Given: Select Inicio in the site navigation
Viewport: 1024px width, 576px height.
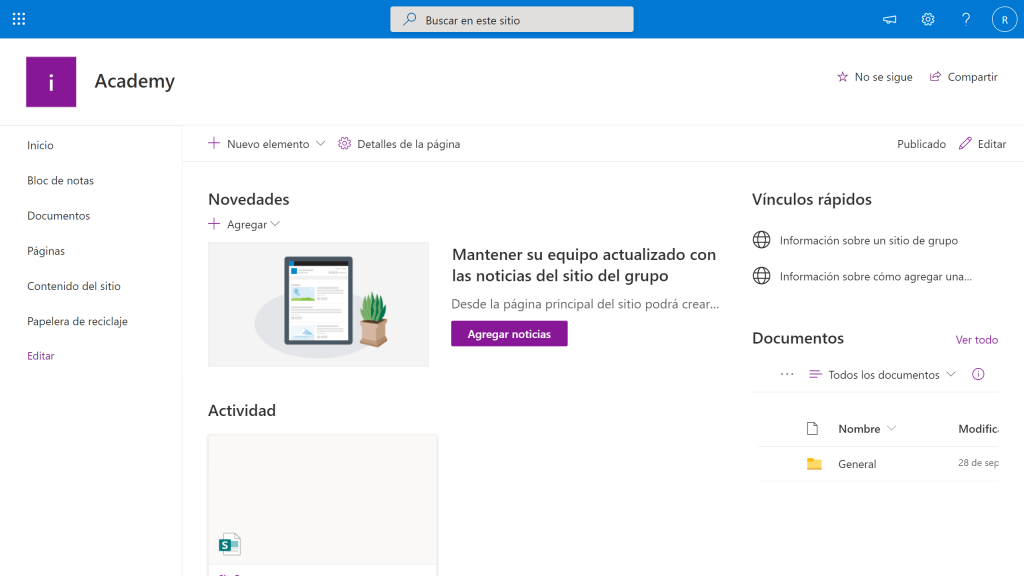Looking at the screenshot, I should (40, 145).
